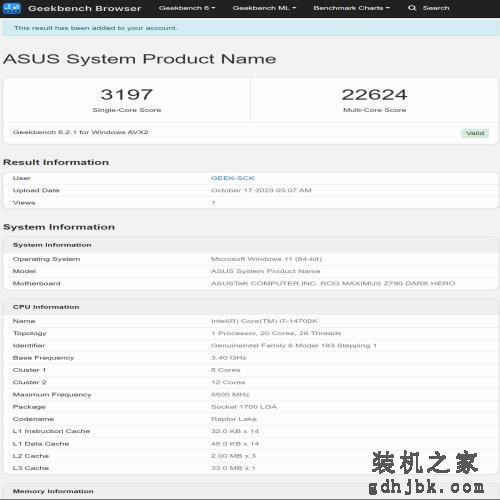Click the L2 Cache label
500x500 pixels.
coord(31,456)
